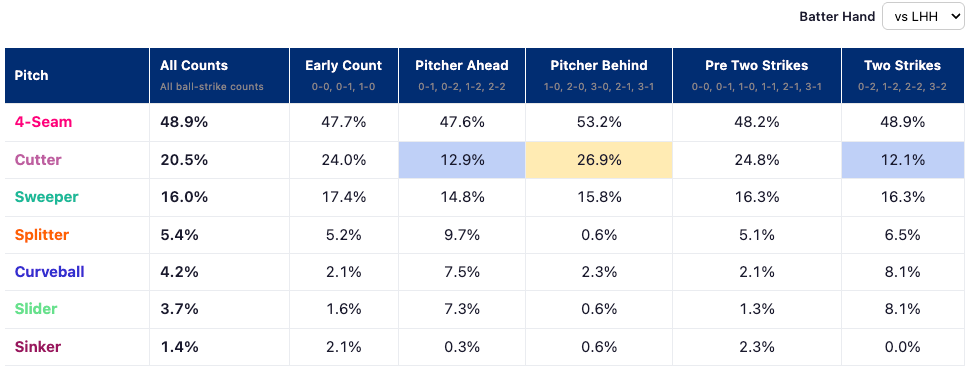Click the Batter Hand label text
Viewport: 968px width, 370px height.
[x=837, y=17]
